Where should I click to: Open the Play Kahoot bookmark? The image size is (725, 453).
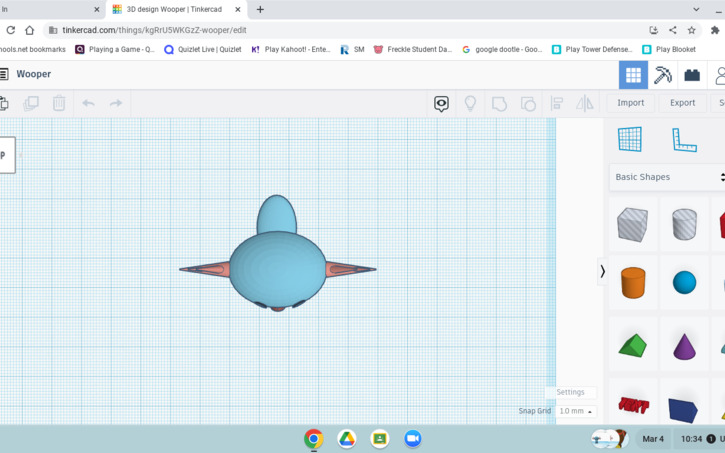click(290, 49)
